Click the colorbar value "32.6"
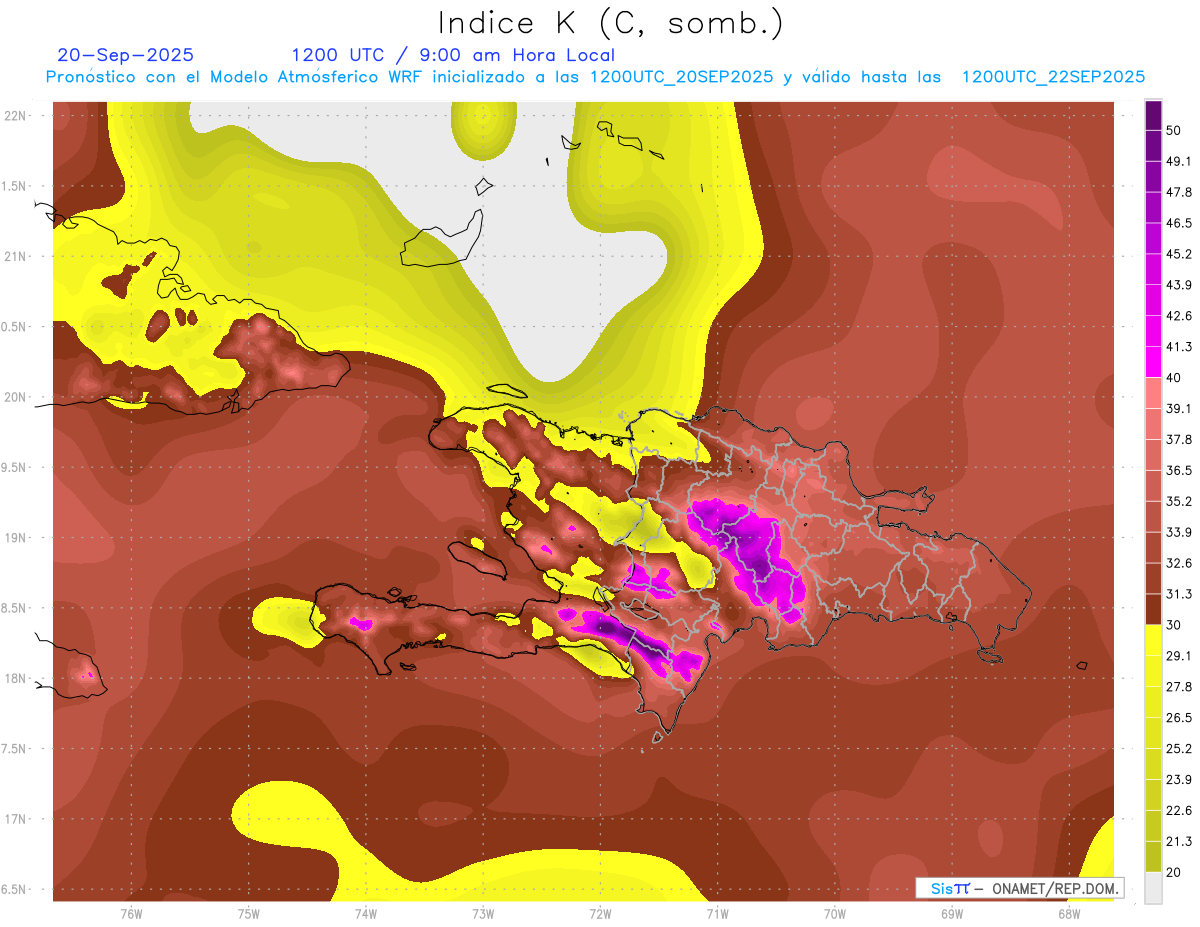Screen dimensions: 1200x927 1180,563
